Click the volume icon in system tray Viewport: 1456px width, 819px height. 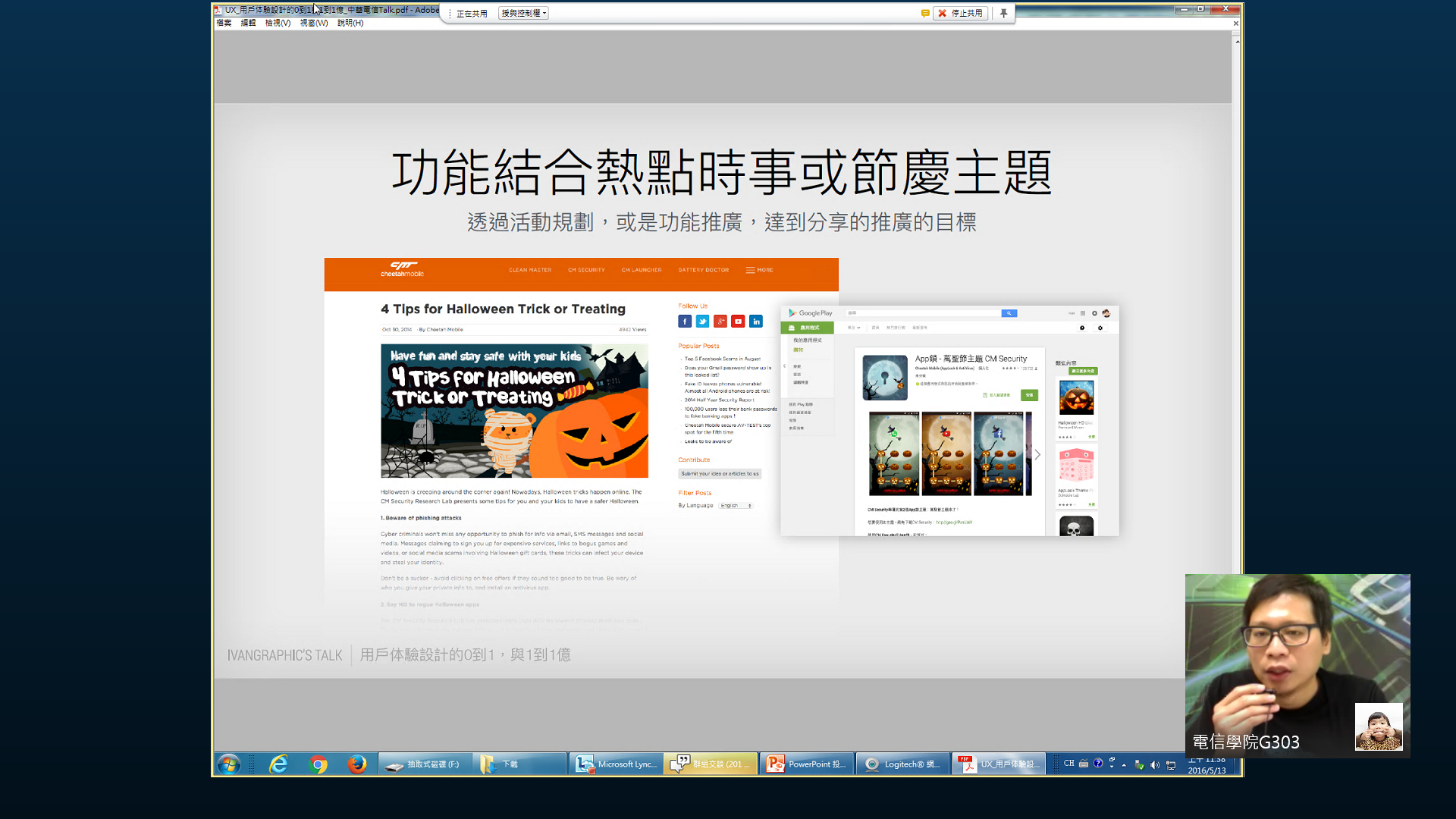point(1155,764)
